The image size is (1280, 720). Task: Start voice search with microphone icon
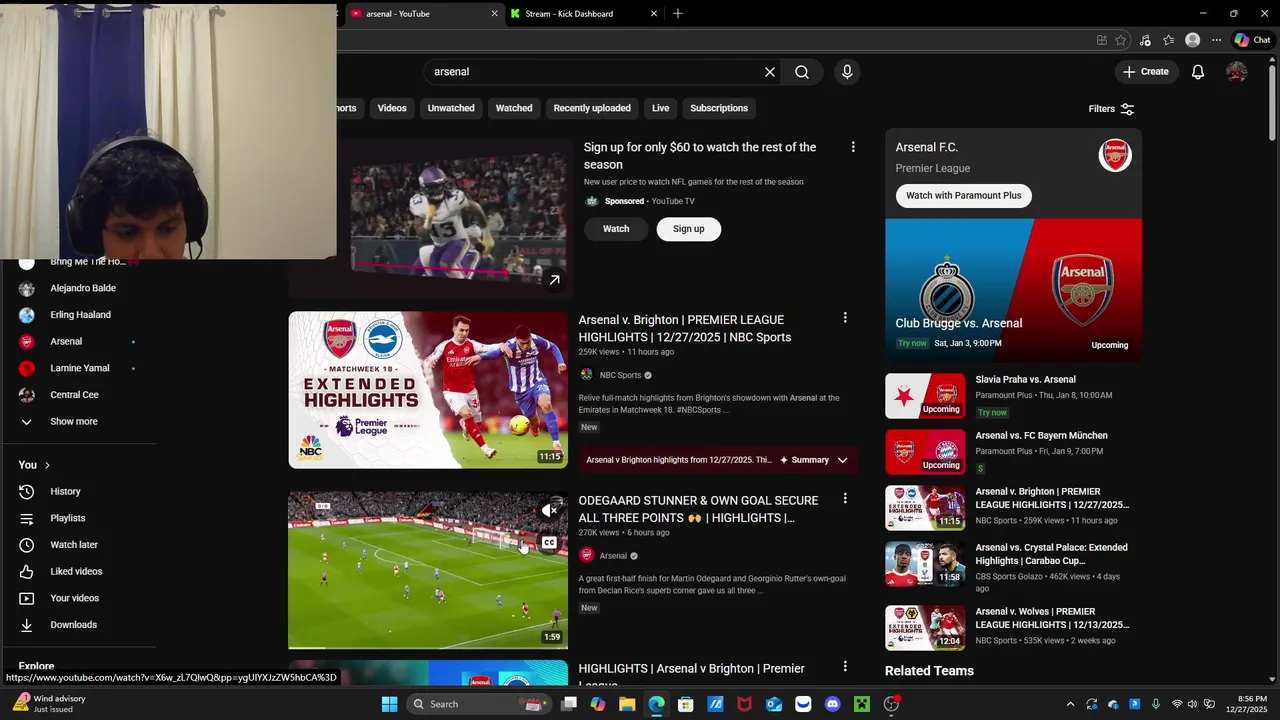pyautogui.click(x=847, y=72)
